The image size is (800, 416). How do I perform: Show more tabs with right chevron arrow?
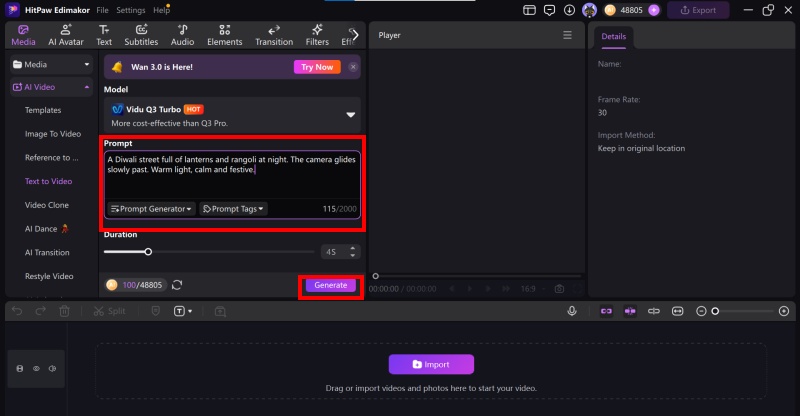356,35
